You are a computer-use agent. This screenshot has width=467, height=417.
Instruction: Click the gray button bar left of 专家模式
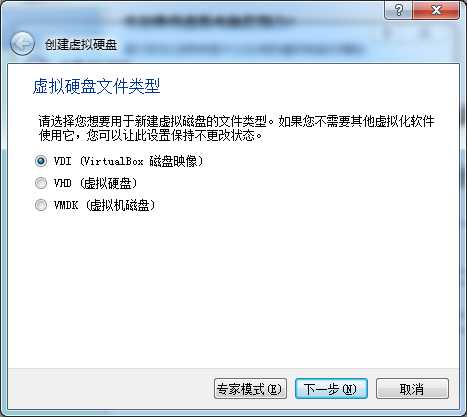[111, 389]
